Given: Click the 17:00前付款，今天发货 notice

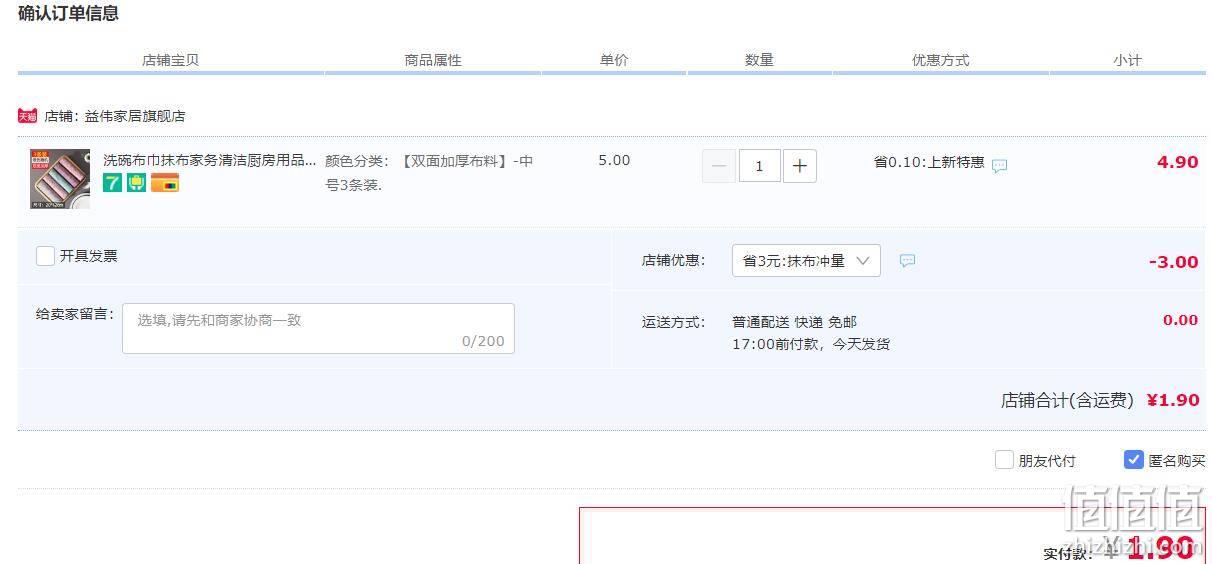Looking at the screenshot, I should [x=811, y=344].
